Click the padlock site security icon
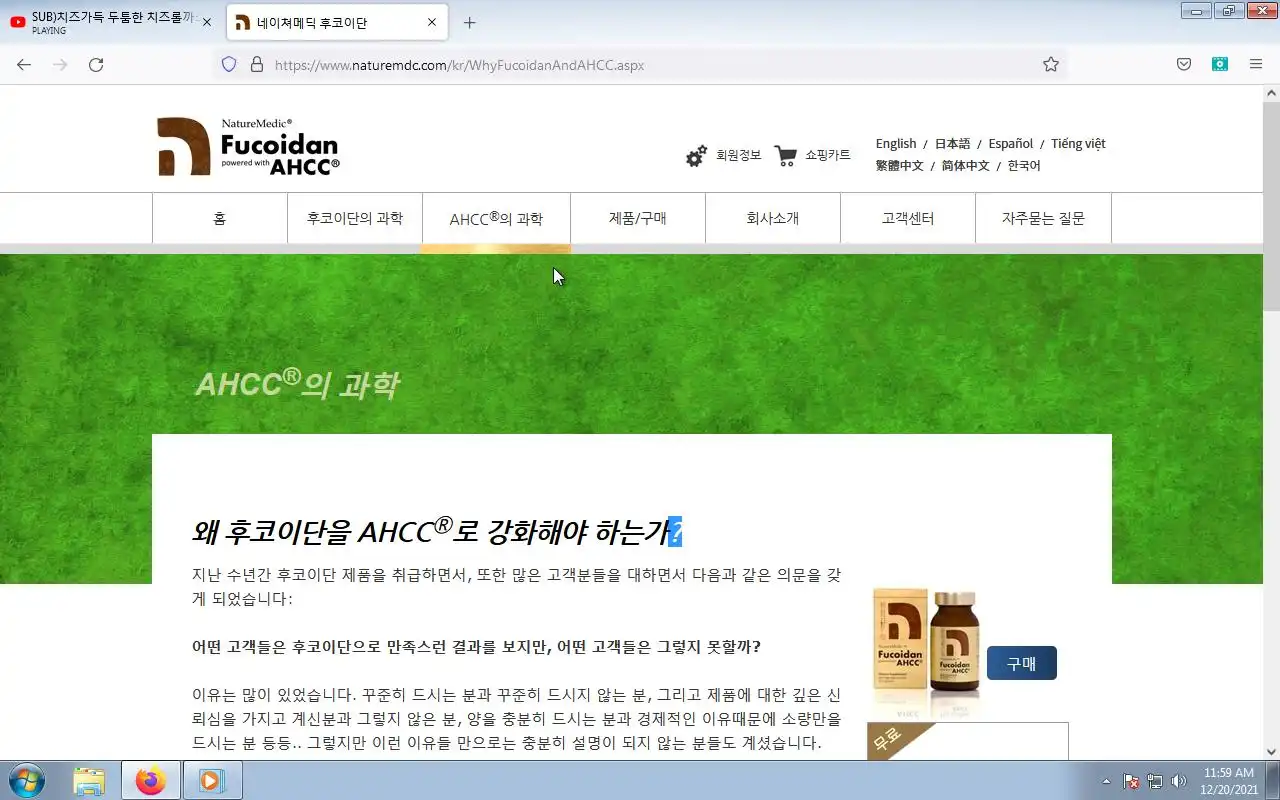The image size is (1280, 800). (256, 64)
